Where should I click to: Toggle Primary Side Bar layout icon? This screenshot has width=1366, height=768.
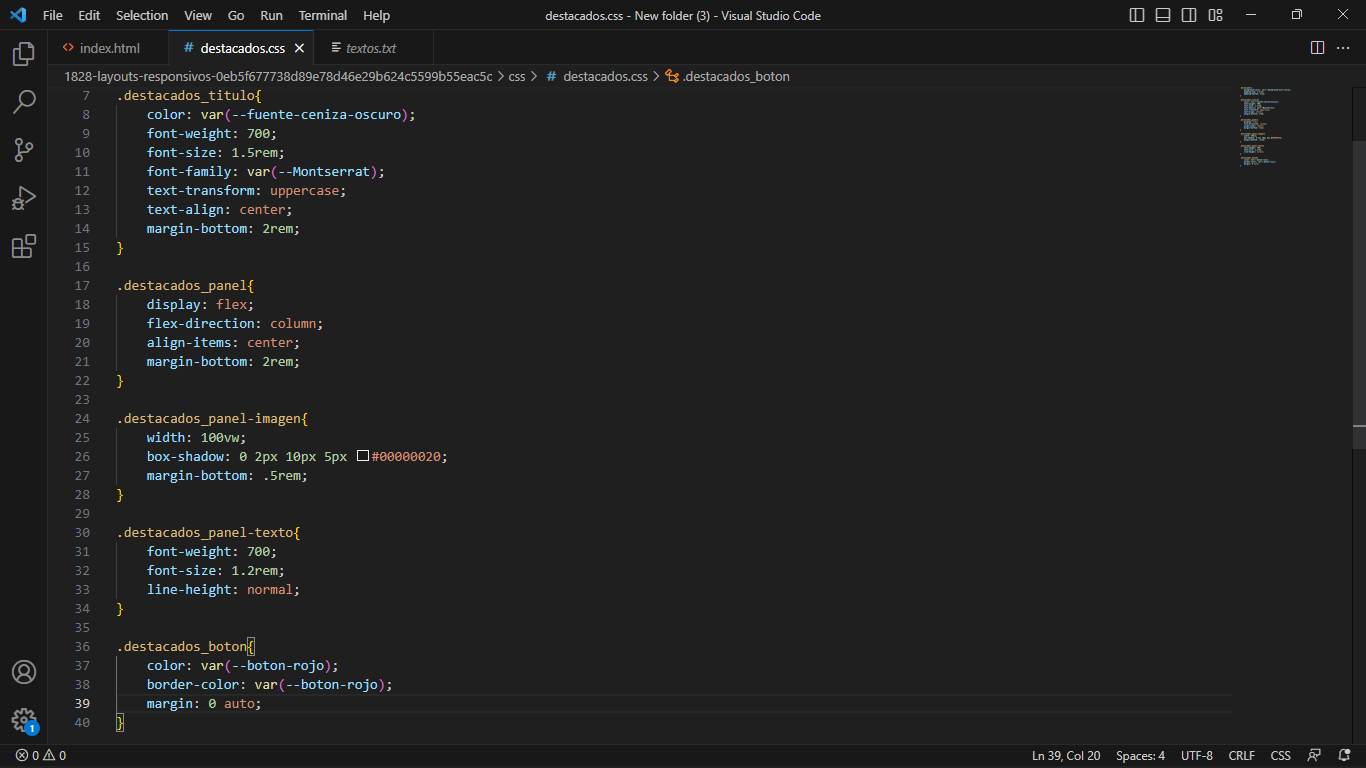[x=1137, y=15]
